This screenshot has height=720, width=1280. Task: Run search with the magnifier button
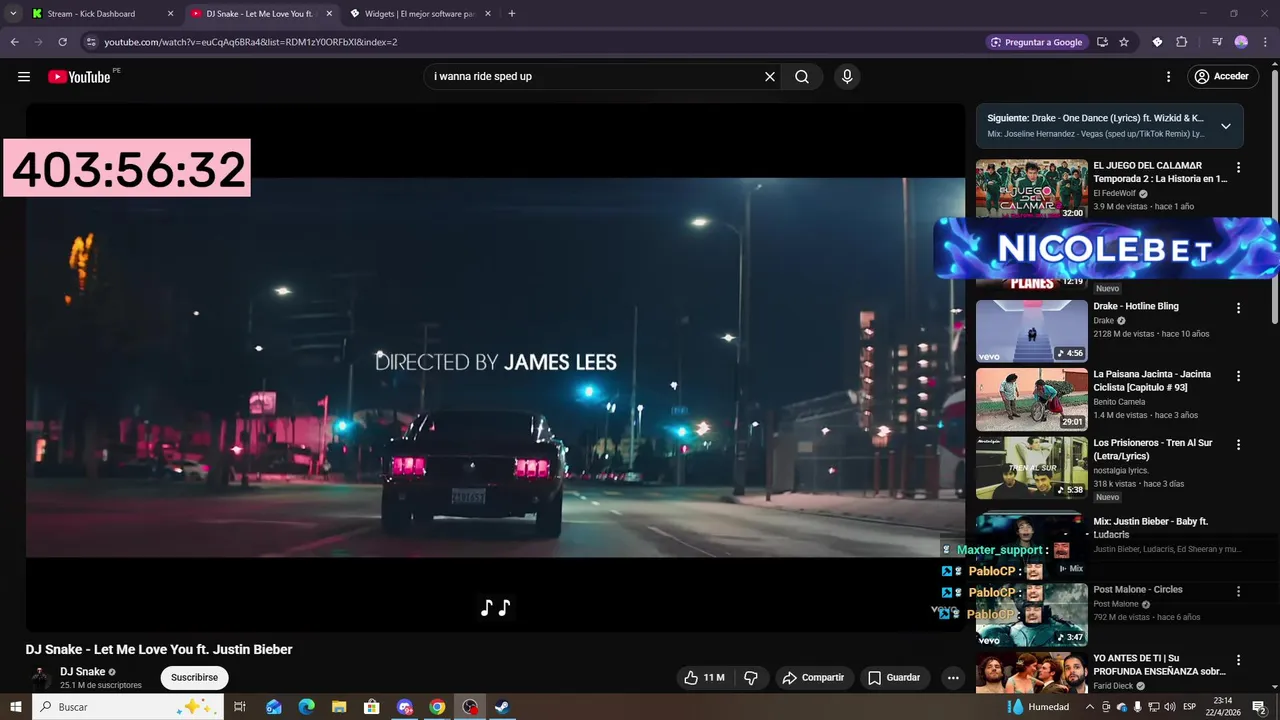pos(802,77)
